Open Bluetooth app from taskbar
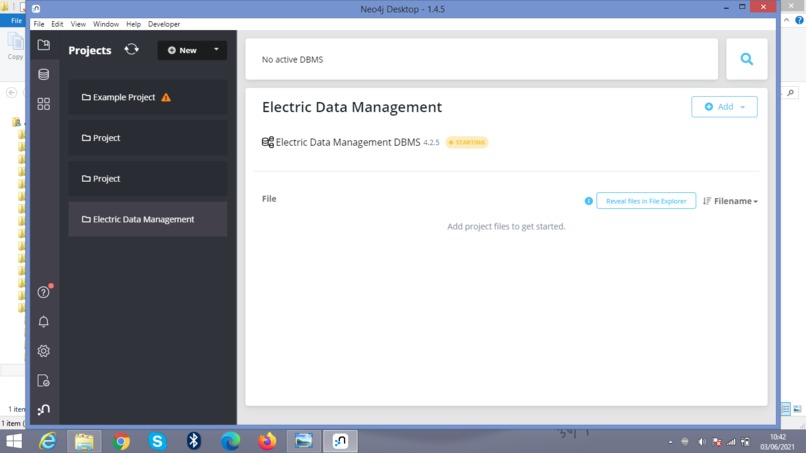 pyautogui.click(x=193, y=441)
